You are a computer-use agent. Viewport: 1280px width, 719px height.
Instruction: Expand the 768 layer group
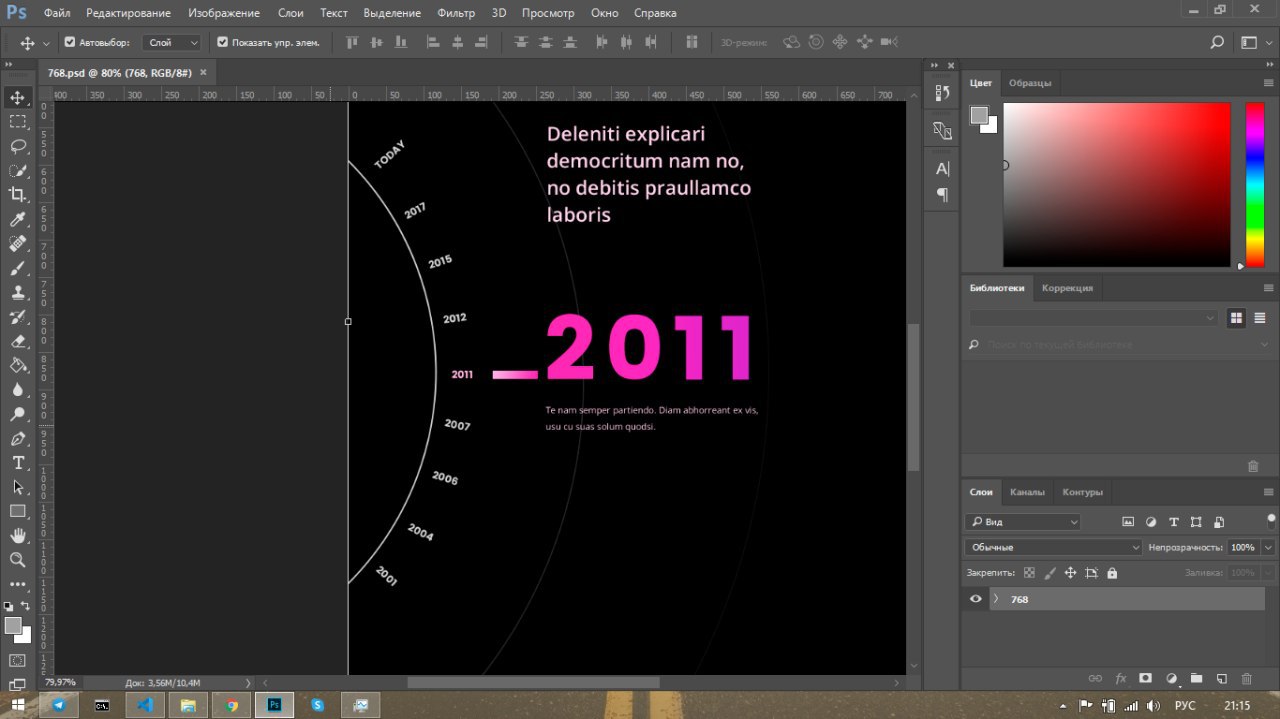pyautogui.click(x=996, y=599)
